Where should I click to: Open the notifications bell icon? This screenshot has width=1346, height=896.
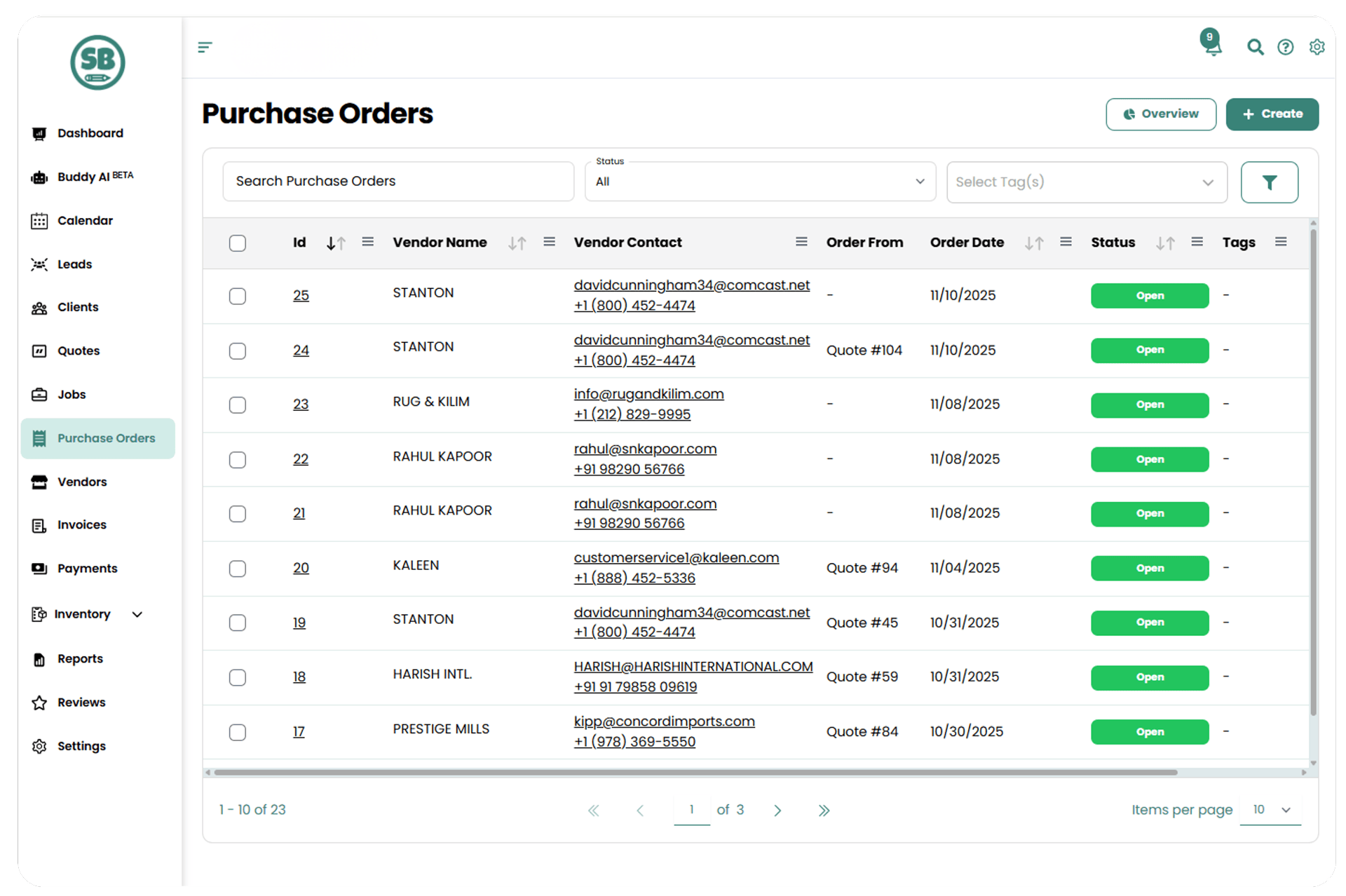coord(1212,47)
